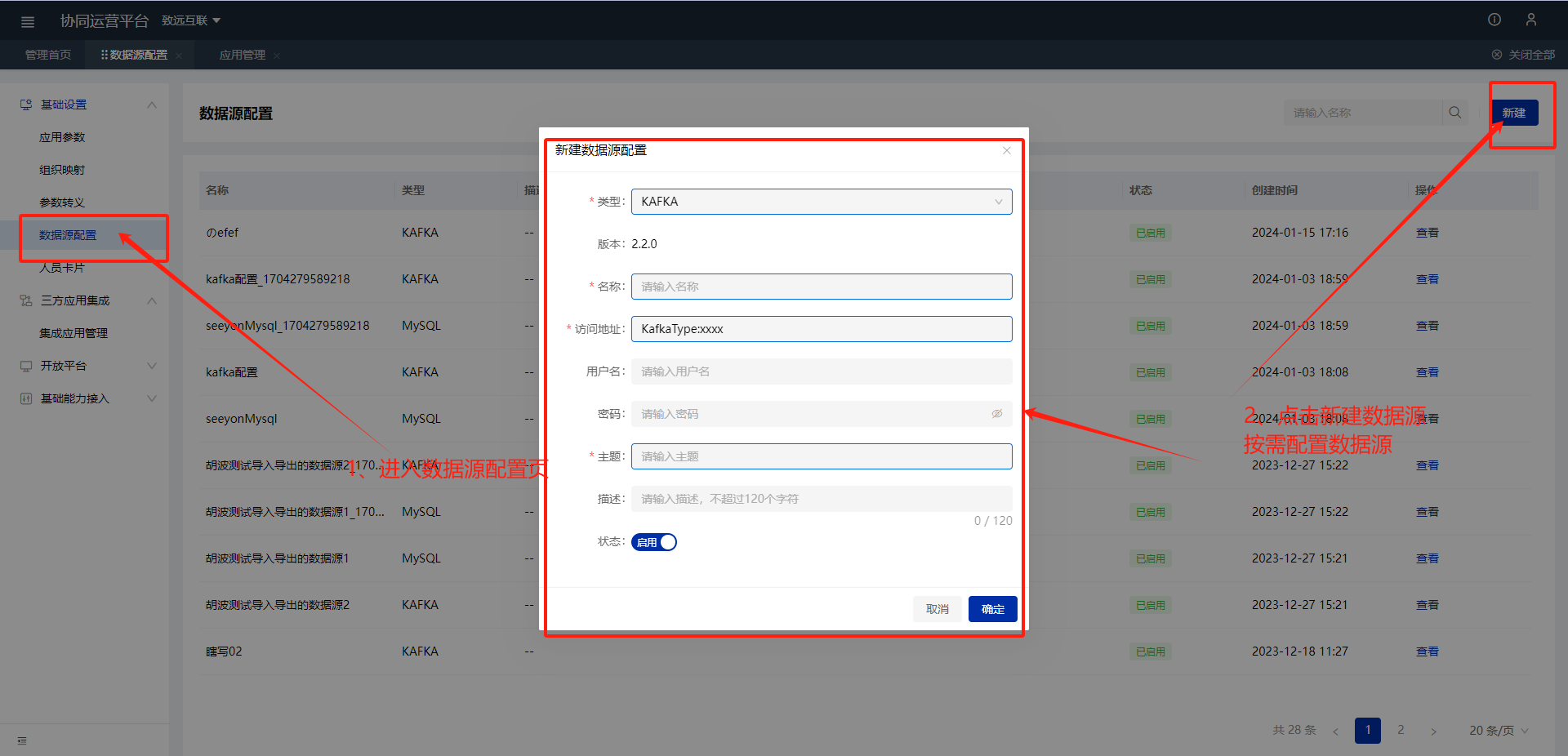The height and width of the screenshot is (756, 1568).
Task: Open 参数转义 in the sidebar
Action: click(62, 202)
